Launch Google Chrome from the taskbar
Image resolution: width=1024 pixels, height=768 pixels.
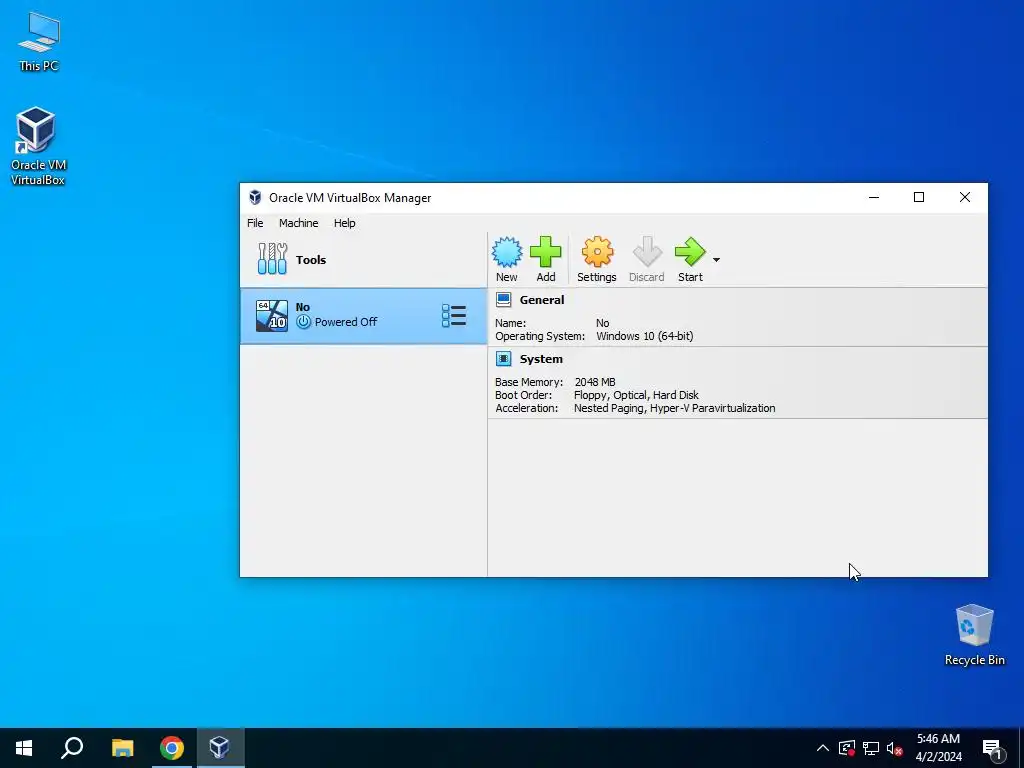click(x=172, y=748)
